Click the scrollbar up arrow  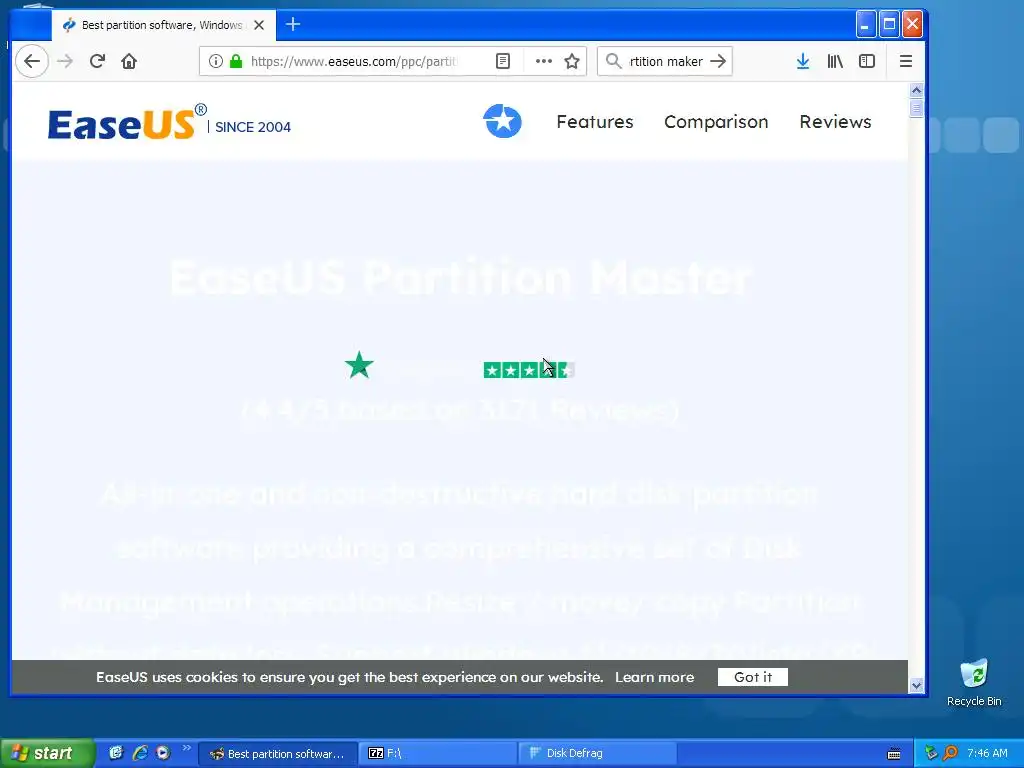[x=916, y=90]
